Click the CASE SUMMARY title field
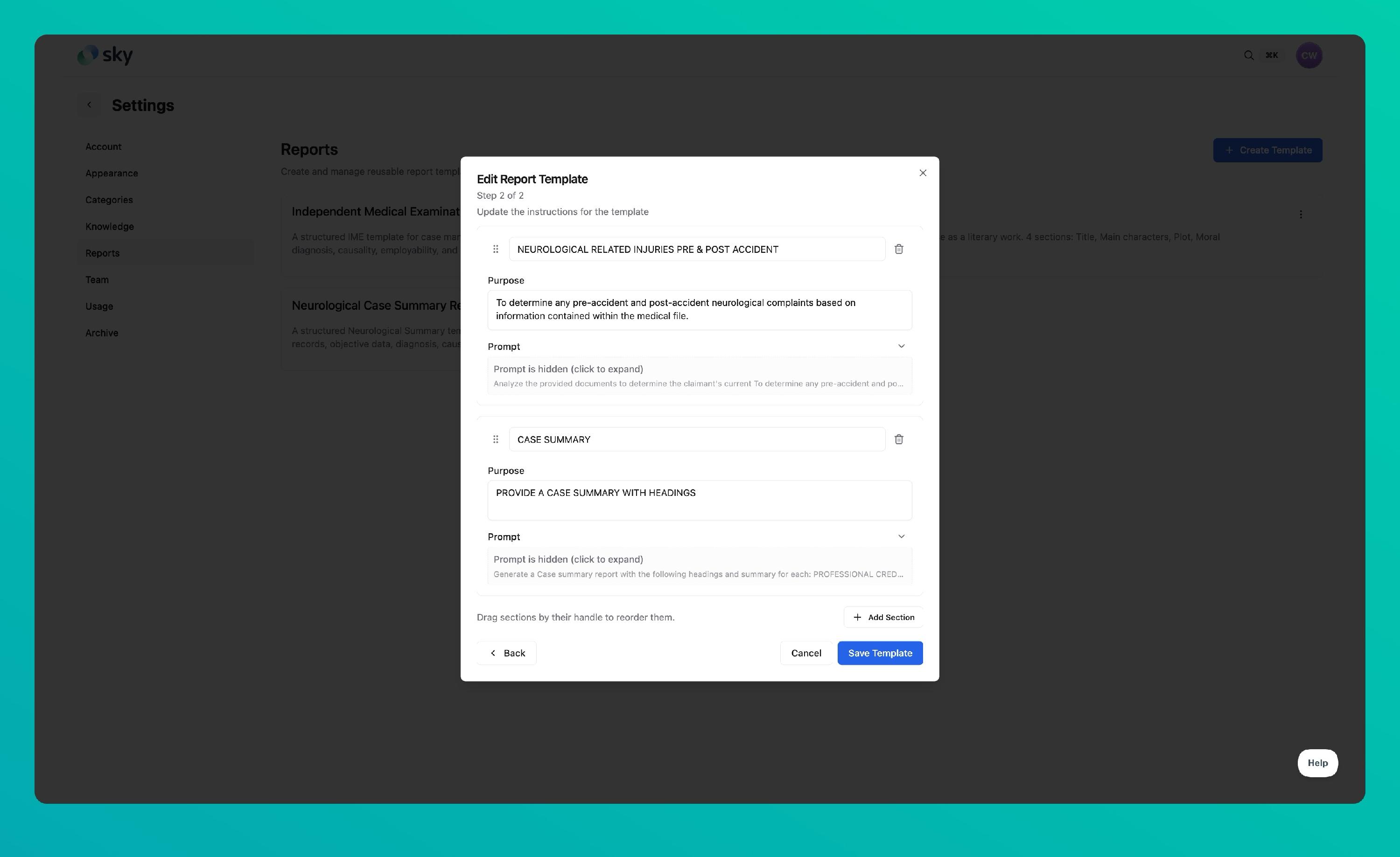This screenshot has height=857, width=1400. tap(697, 439)
